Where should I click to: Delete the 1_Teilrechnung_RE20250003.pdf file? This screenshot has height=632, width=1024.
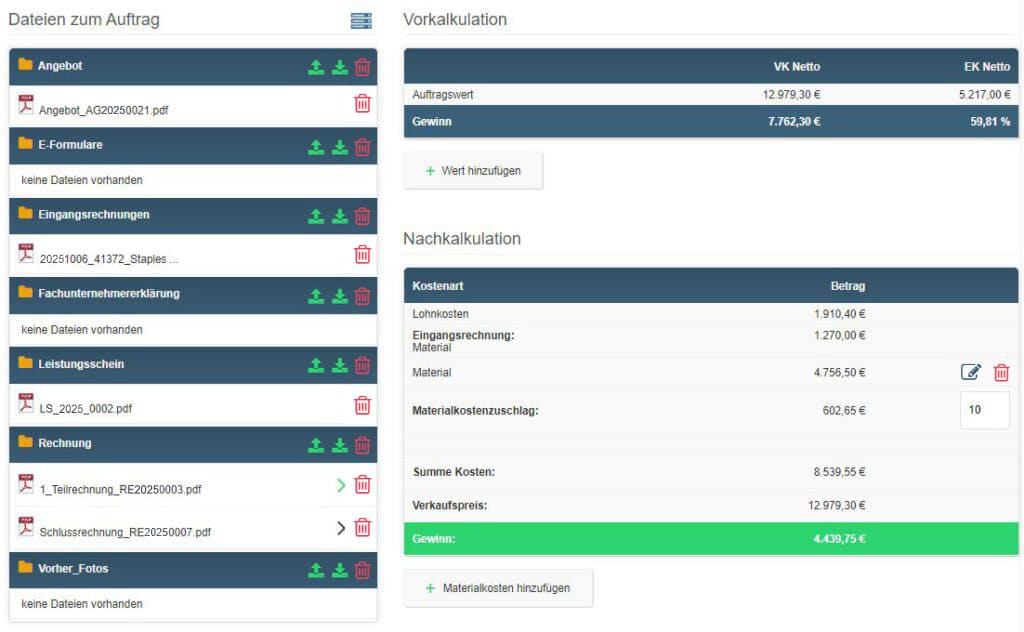[x=362, y=485]
